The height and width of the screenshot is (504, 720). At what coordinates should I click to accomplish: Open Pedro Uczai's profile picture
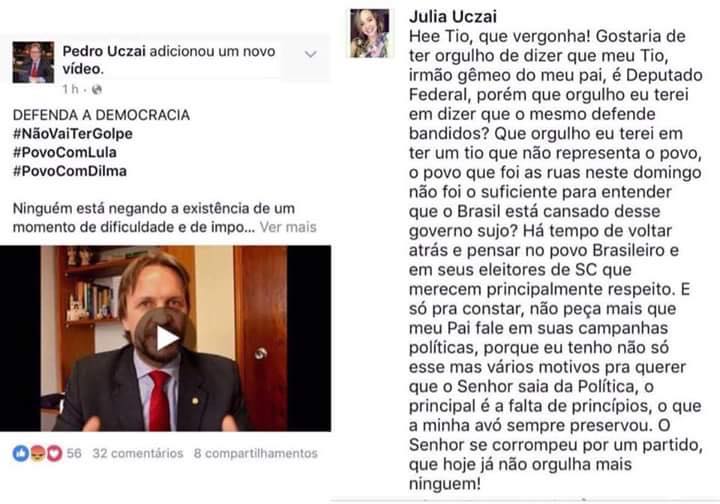(x=33, y=62)
